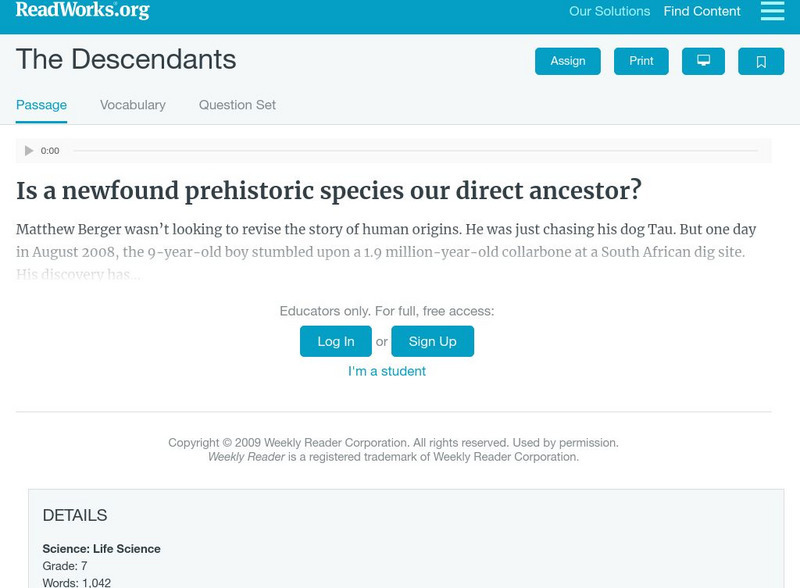
Task: Open the hamburger menu icon
Action: 772,11
